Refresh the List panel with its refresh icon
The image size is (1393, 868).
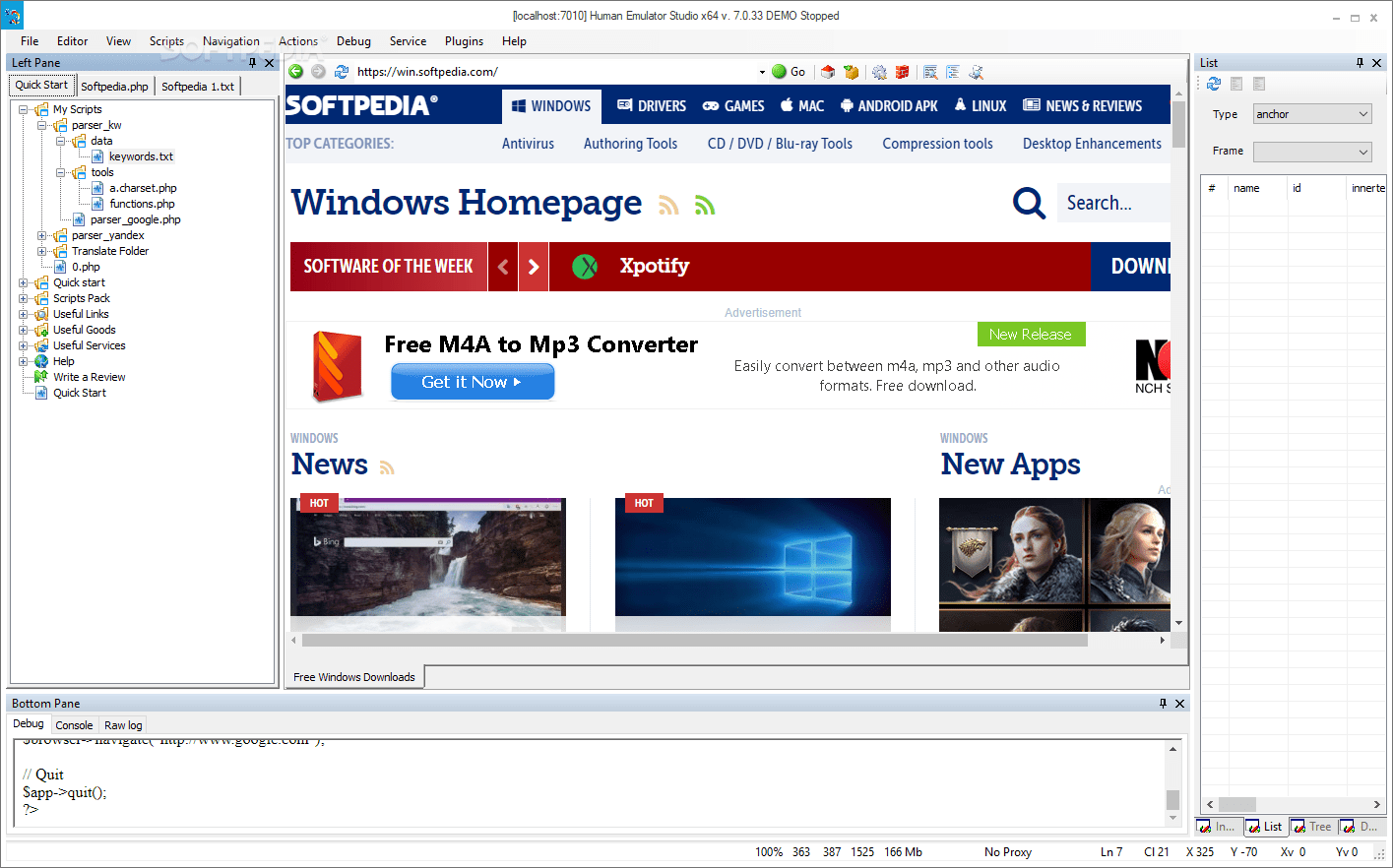click(1214, 83)
